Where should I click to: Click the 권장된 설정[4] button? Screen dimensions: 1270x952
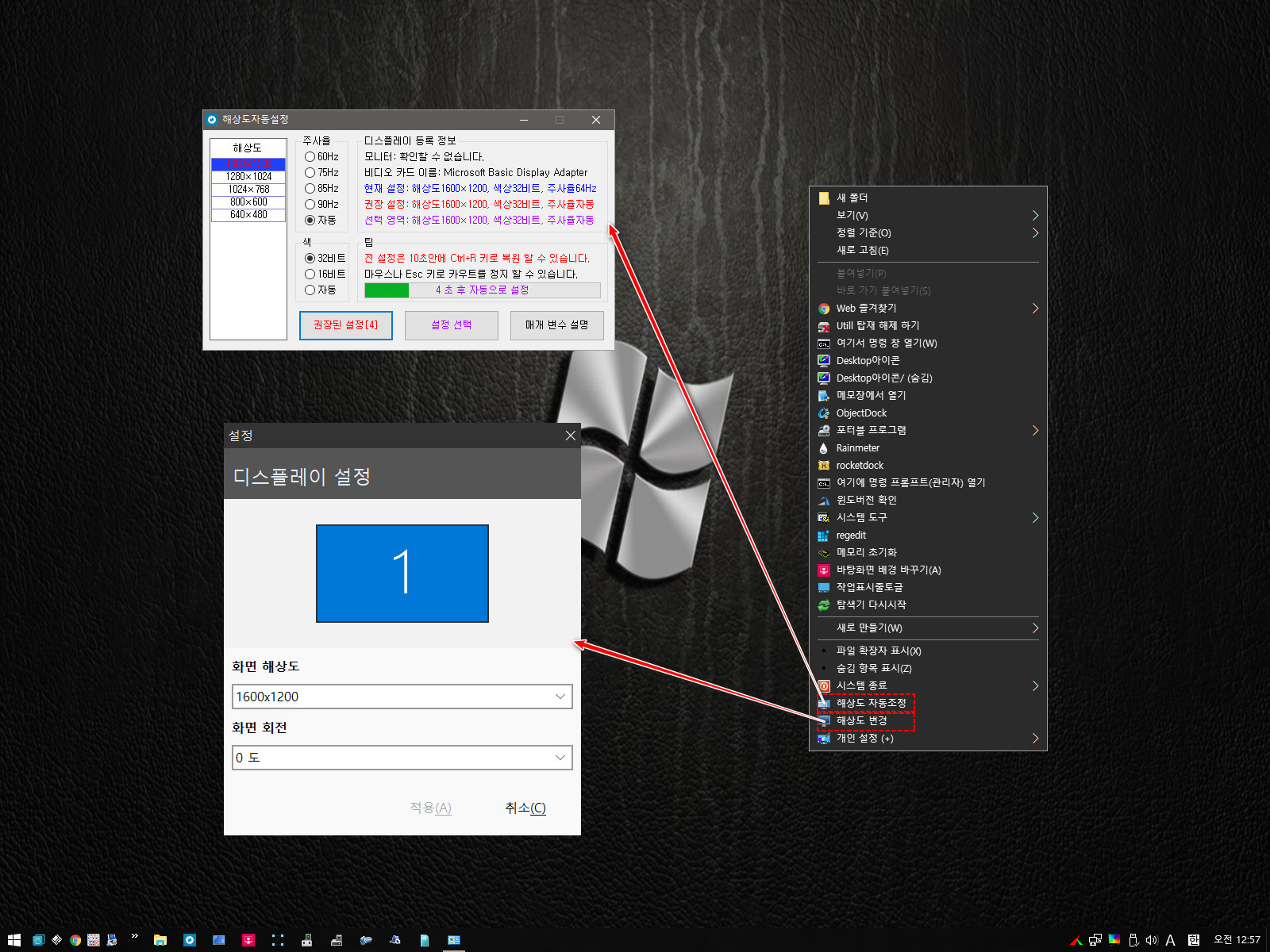tap(346, 325)
